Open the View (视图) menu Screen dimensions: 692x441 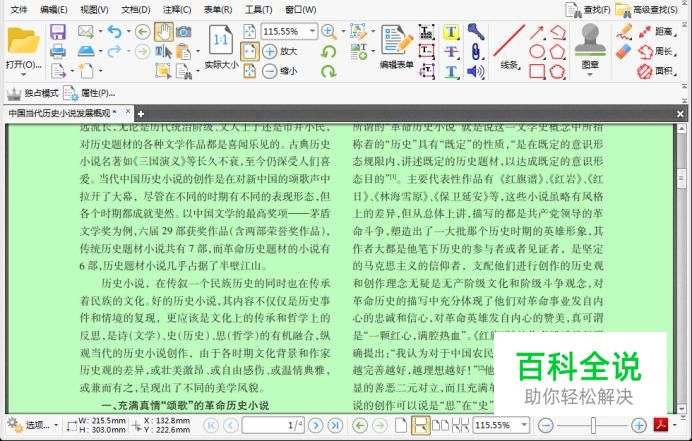point(94,9)
